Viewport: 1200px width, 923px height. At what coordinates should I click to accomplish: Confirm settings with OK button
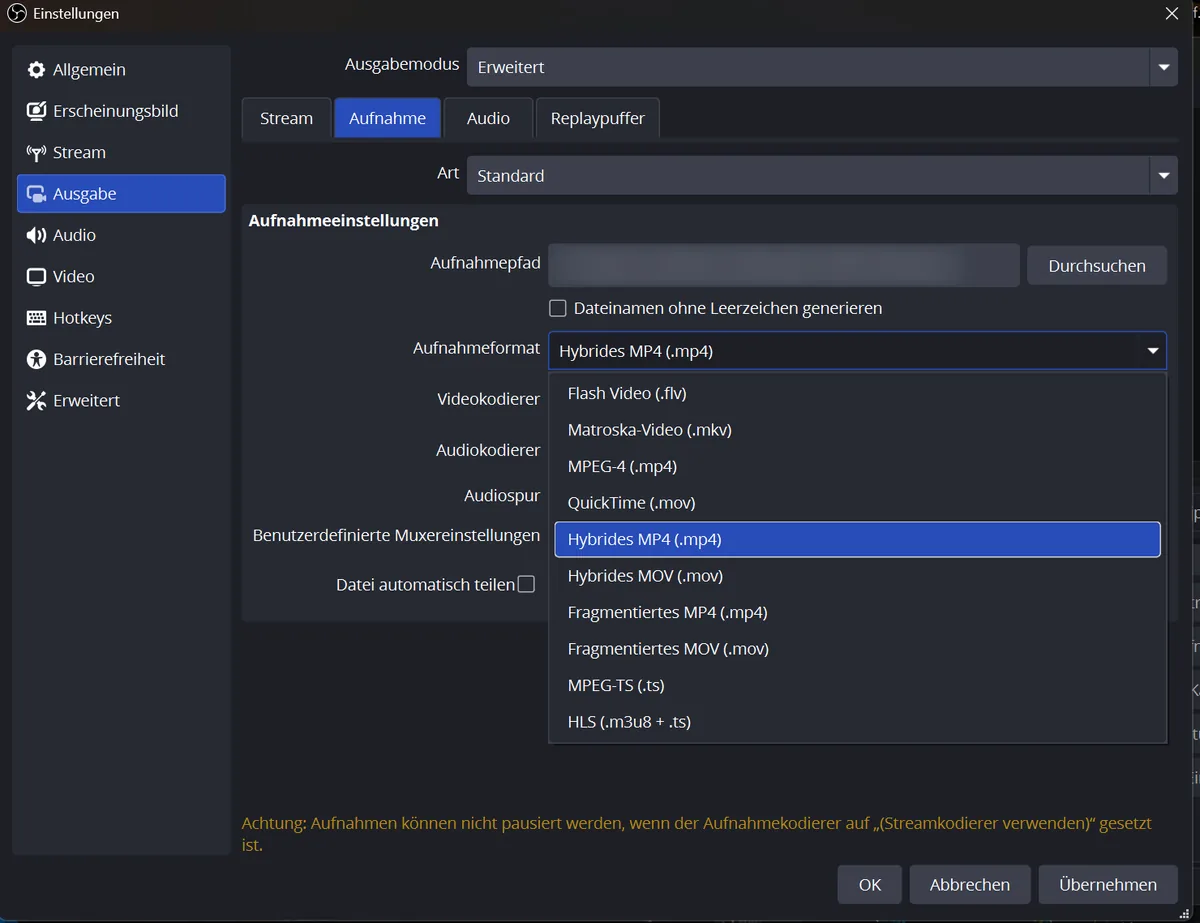[870, 884]
